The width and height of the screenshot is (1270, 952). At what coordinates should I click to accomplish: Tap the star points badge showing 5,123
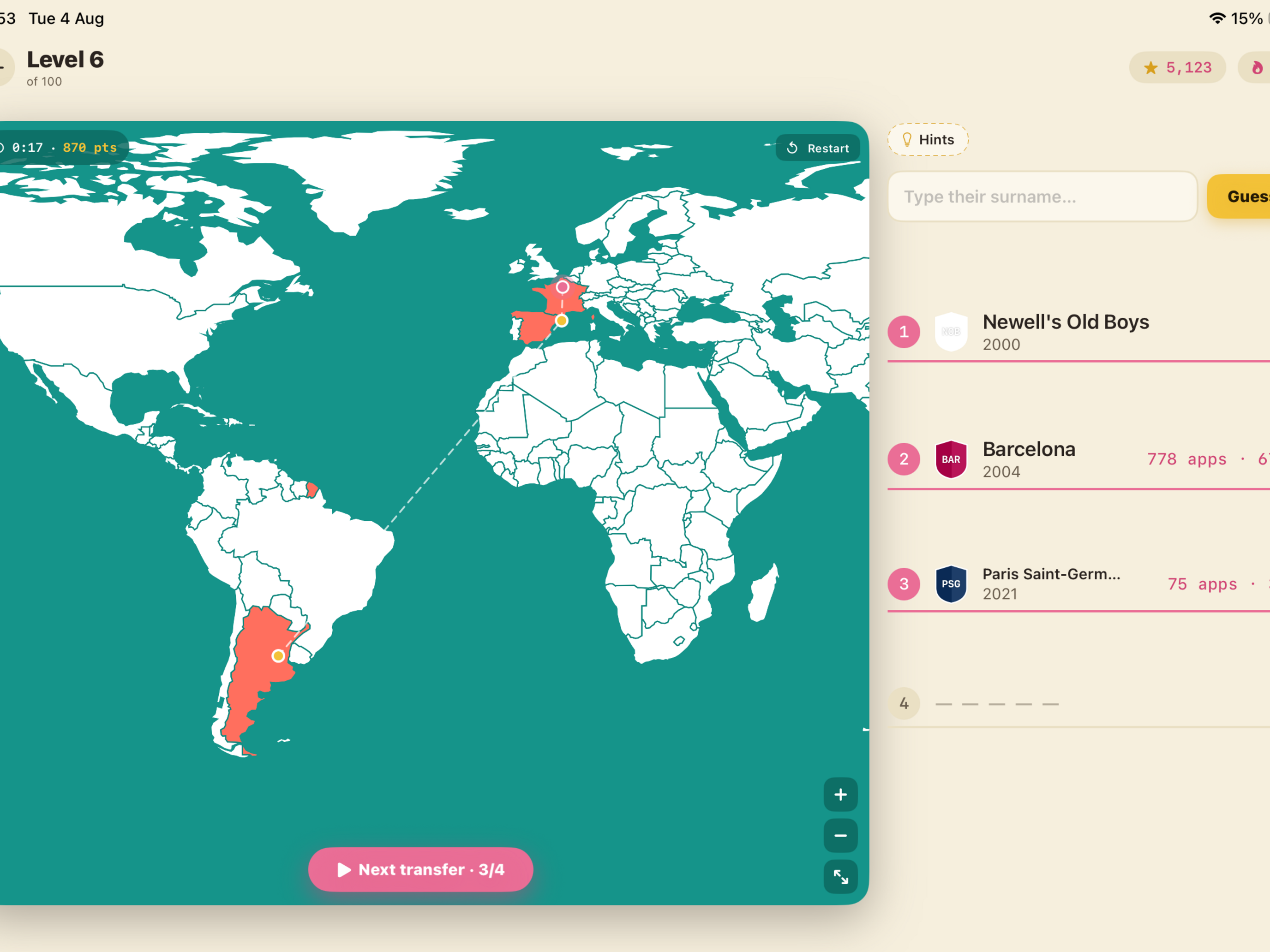pos(1178,68)
